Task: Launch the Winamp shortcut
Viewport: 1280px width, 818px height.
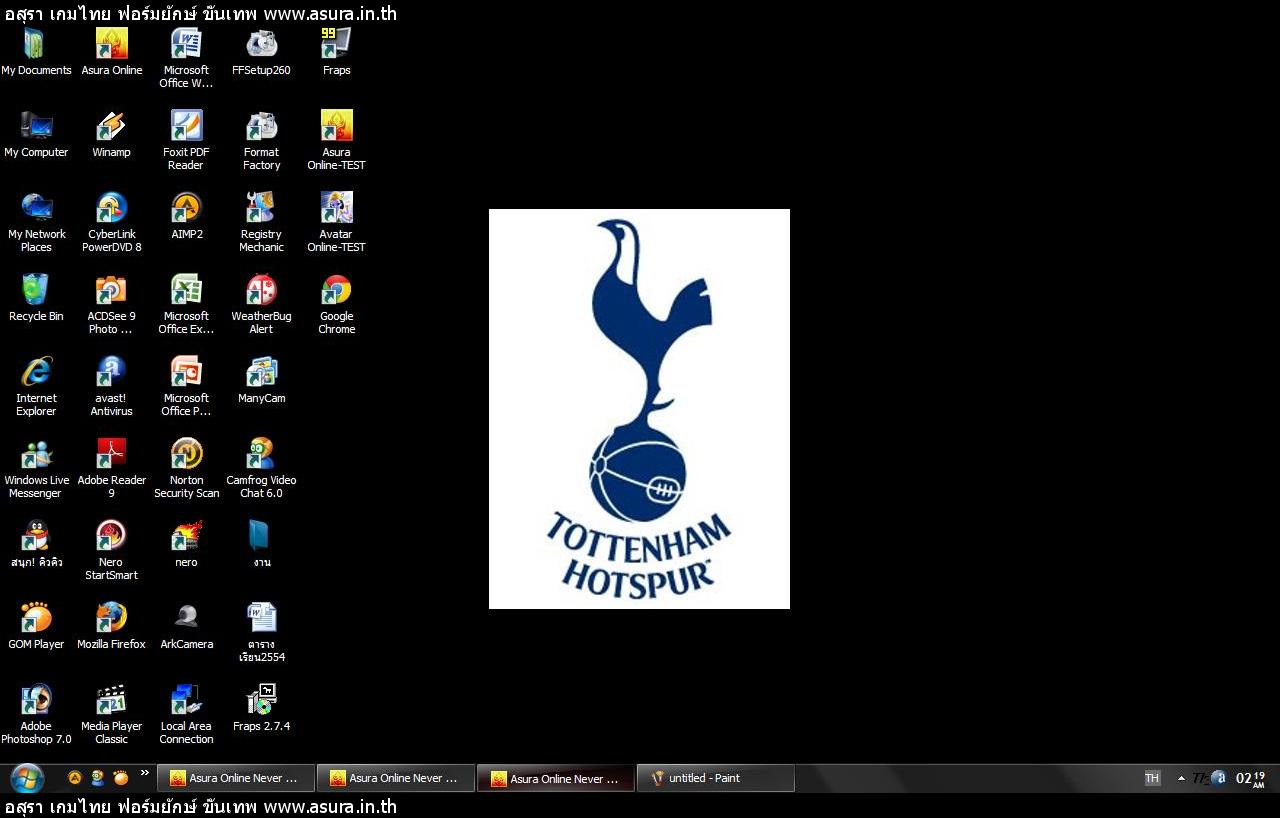Action: click(111, 134)
